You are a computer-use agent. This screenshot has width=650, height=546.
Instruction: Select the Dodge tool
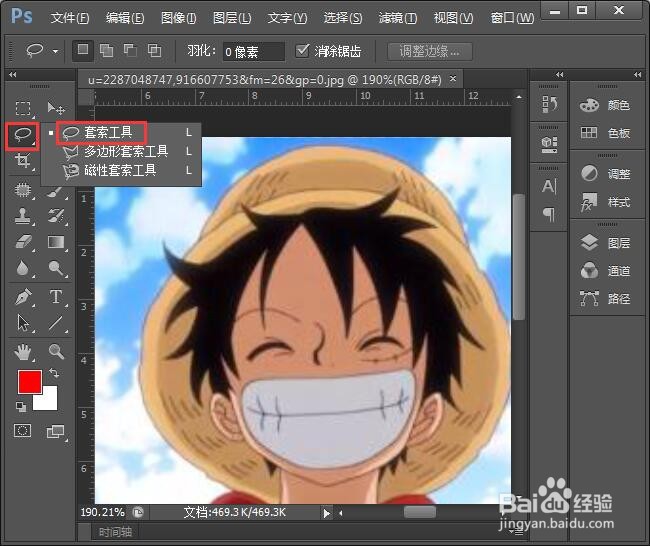point(56,268)
